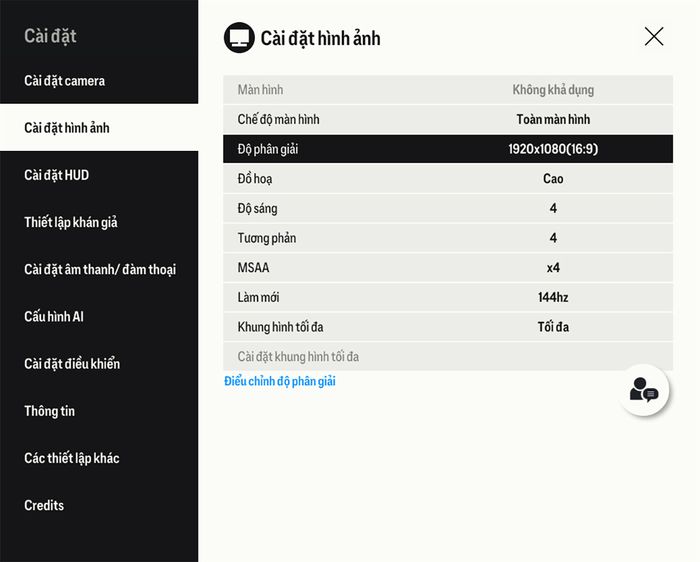Screen dimensions: 700x562
Task: Change Đồ hoạ quality set to Cao
Action: click(553, 179)
